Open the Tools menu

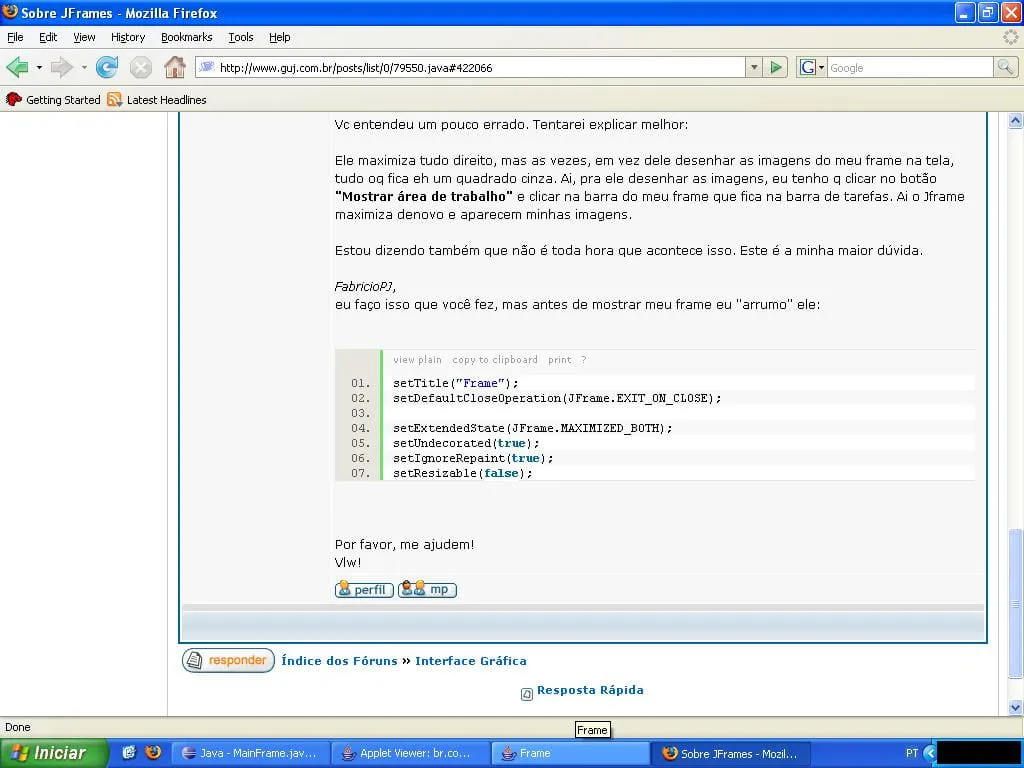tap(240, 37)
